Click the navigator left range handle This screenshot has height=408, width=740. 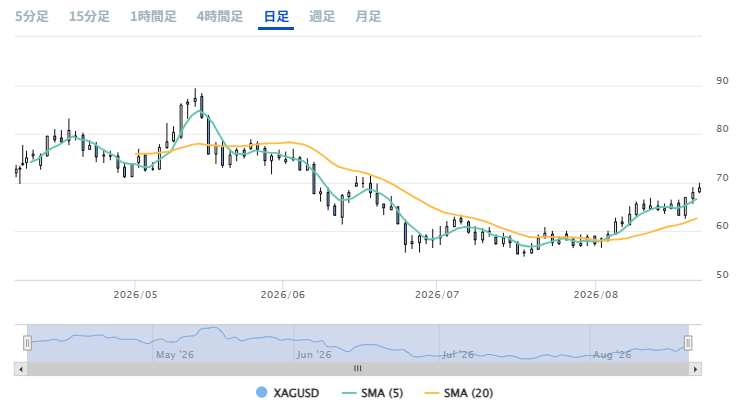tap(27, 343)
